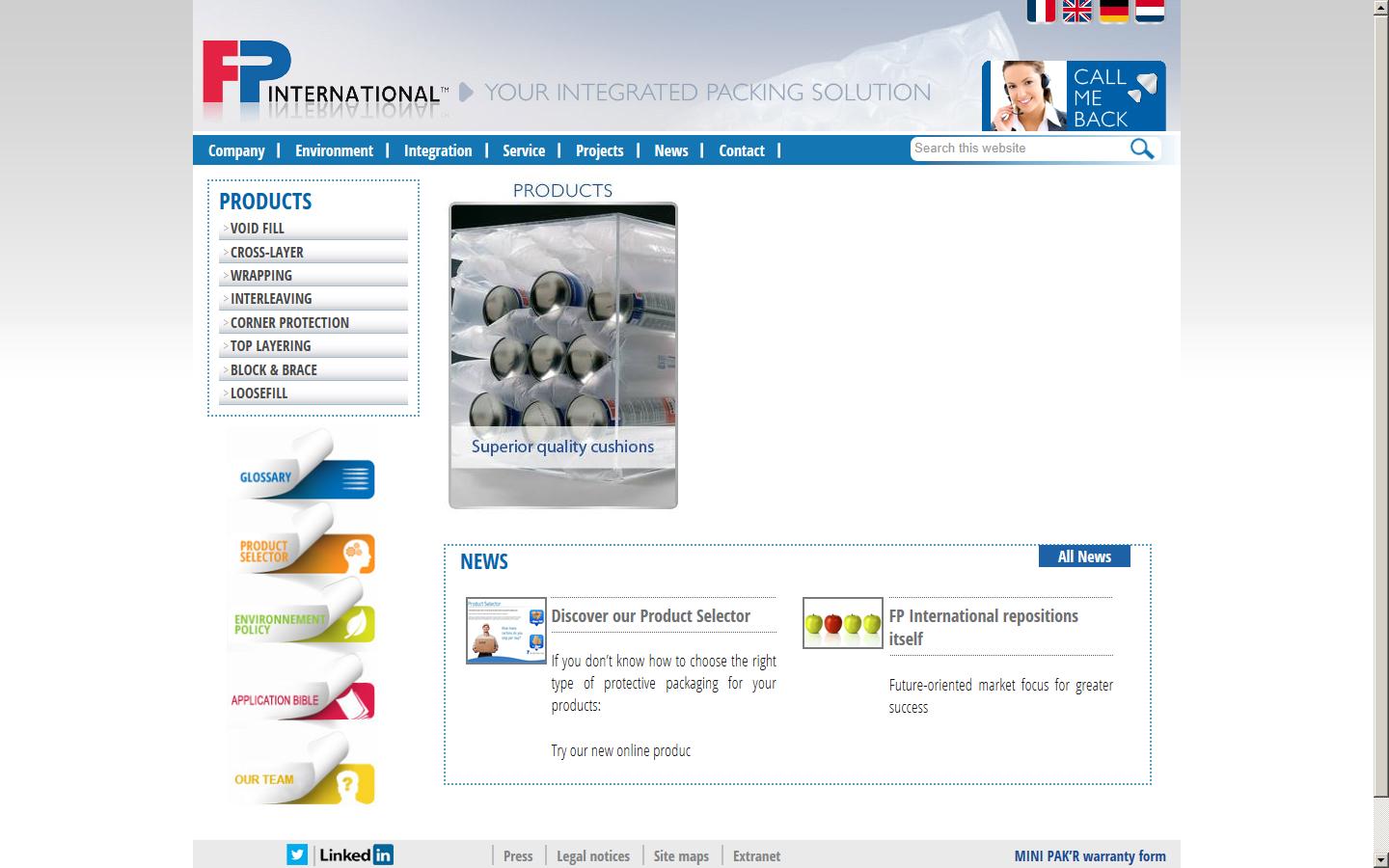Image resolution: width=1389 pixels, height=868 pixels.
Task: Navigate to the Contact menu
Action: 741,150
